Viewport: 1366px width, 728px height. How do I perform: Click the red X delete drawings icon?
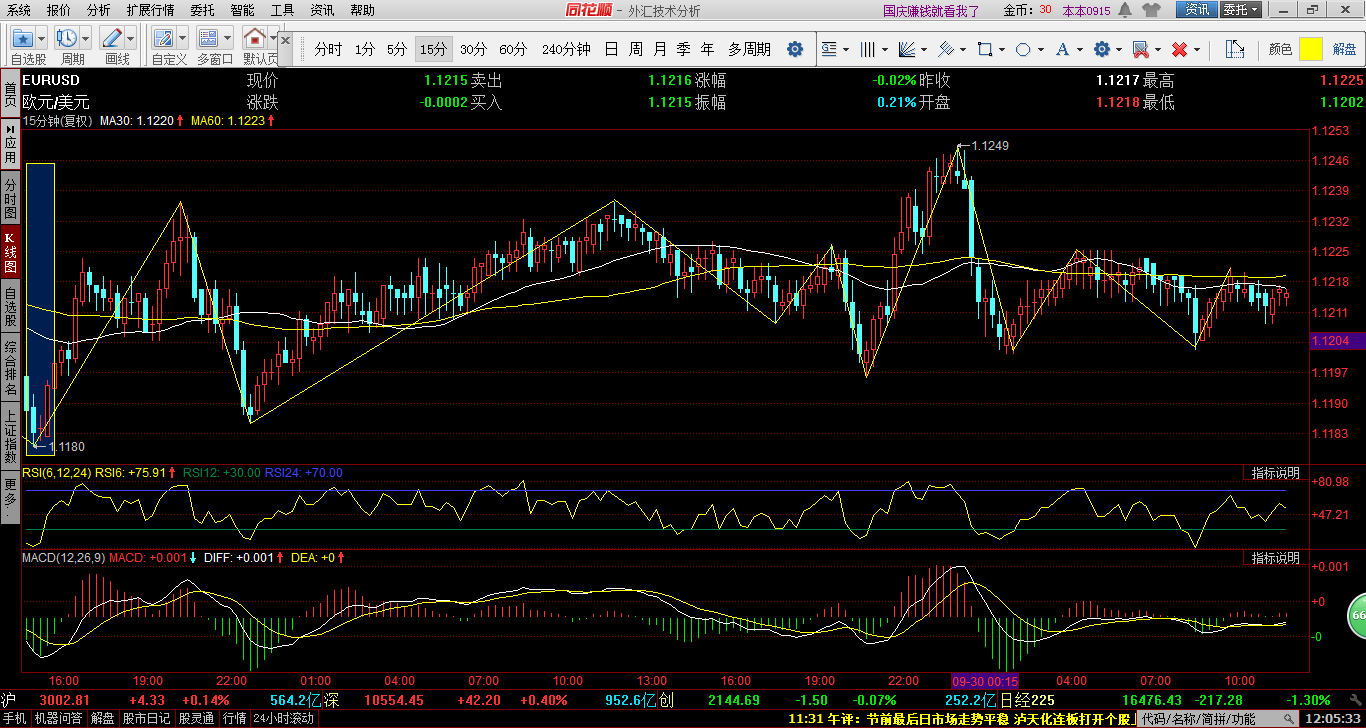1179,49
